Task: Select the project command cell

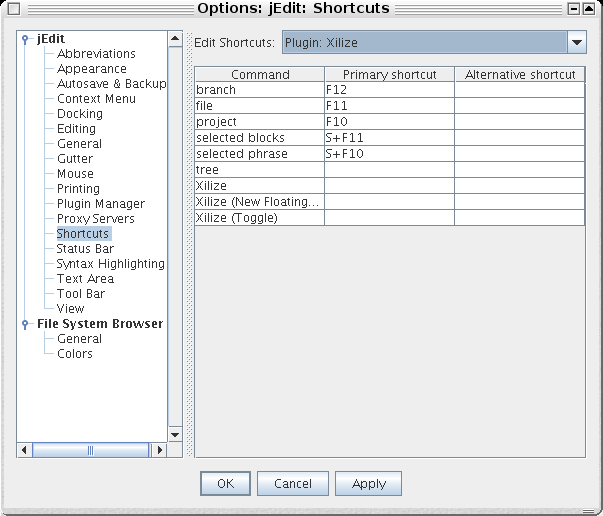Action: [x=260, y=122]
